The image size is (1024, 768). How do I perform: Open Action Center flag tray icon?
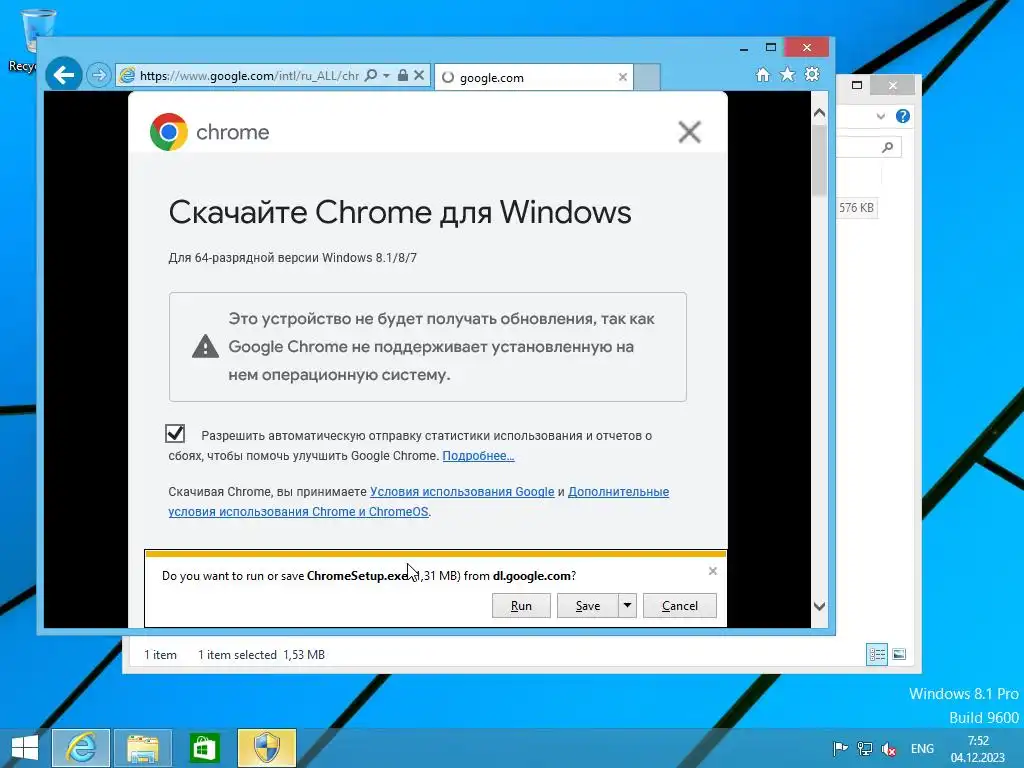click(x=840, y=748)
